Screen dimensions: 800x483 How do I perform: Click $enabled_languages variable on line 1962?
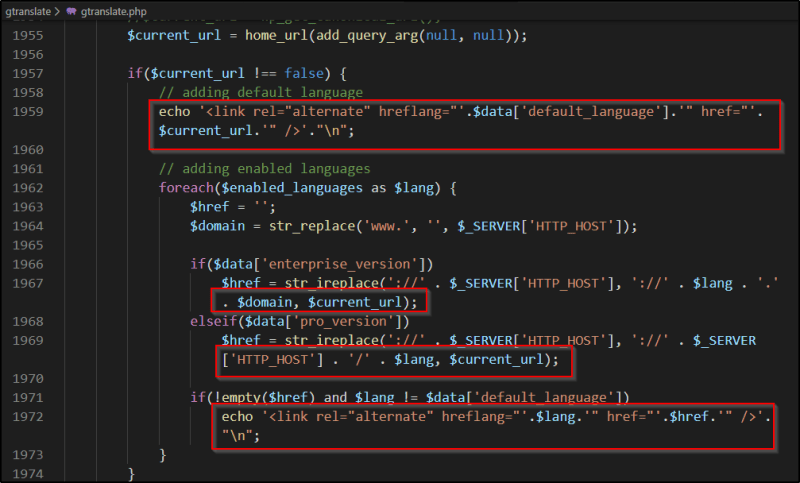292,188
